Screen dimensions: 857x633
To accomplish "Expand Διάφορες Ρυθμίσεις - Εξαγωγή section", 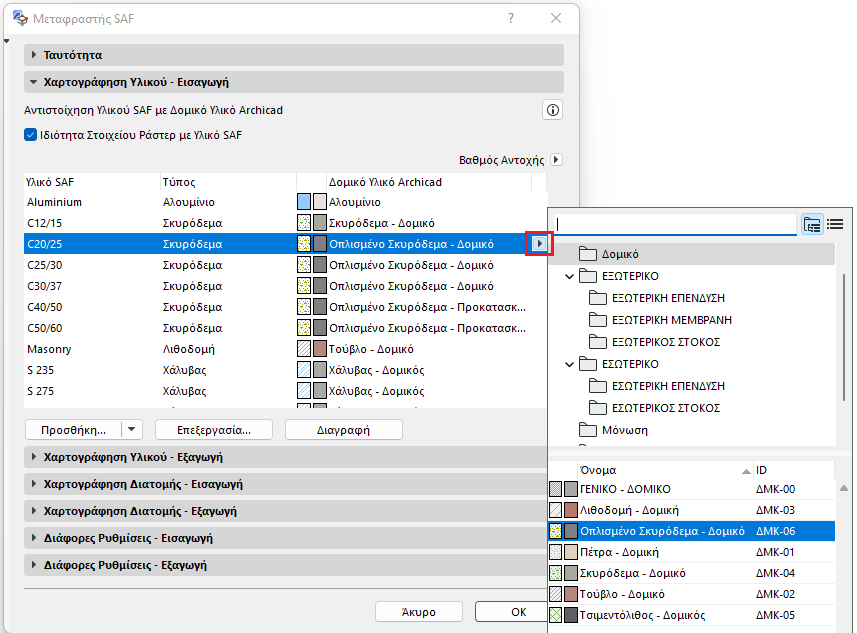I will click(x=34, y=565).
